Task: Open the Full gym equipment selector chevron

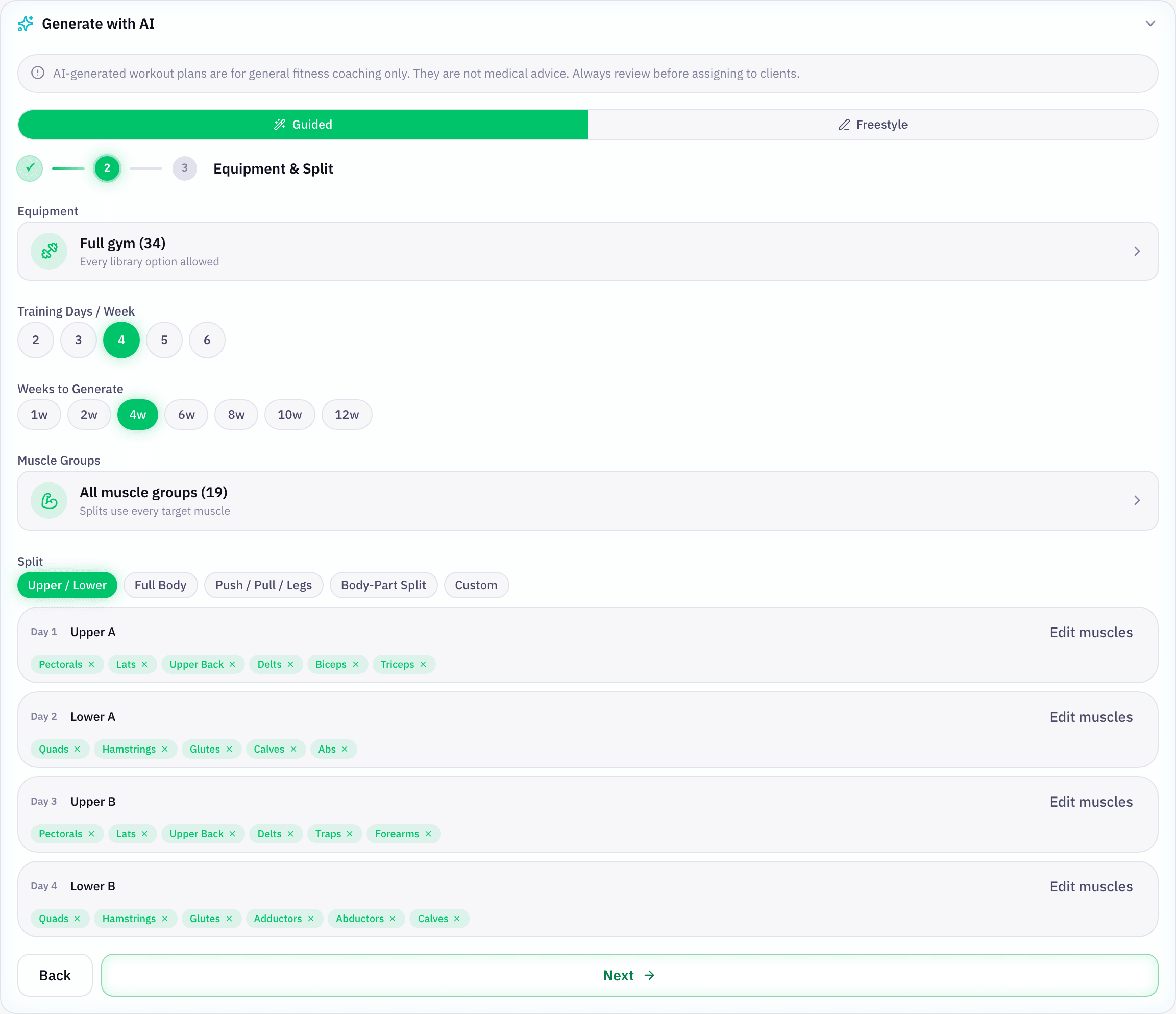Action: [x=1137, y=251]
